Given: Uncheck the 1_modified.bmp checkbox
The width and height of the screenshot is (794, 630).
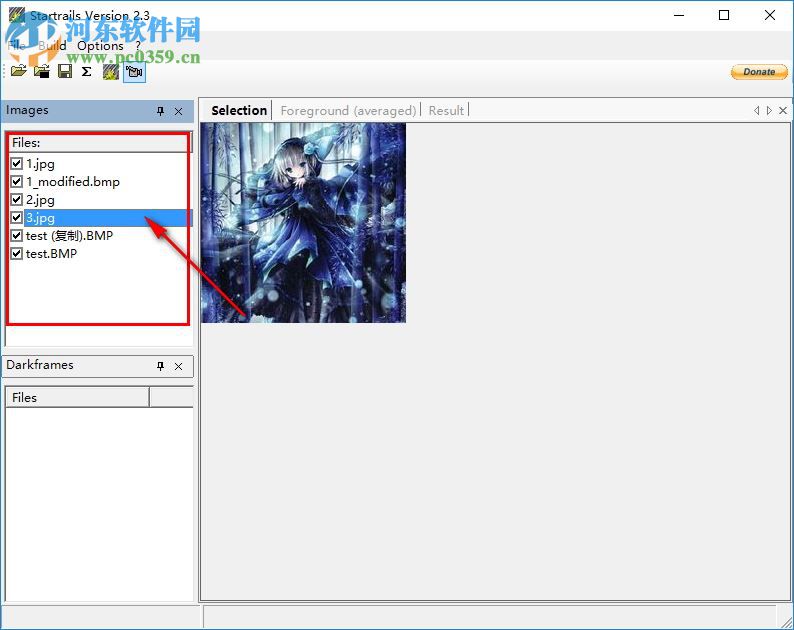Looking at the screenshot, I should pyautogui.click(x=17, y=181).
